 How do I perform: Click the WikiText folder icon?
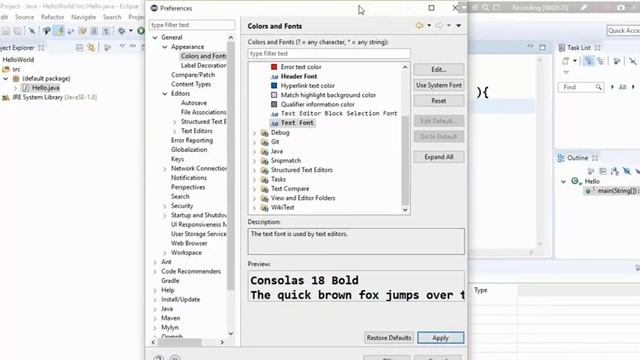tap(264, 208)
